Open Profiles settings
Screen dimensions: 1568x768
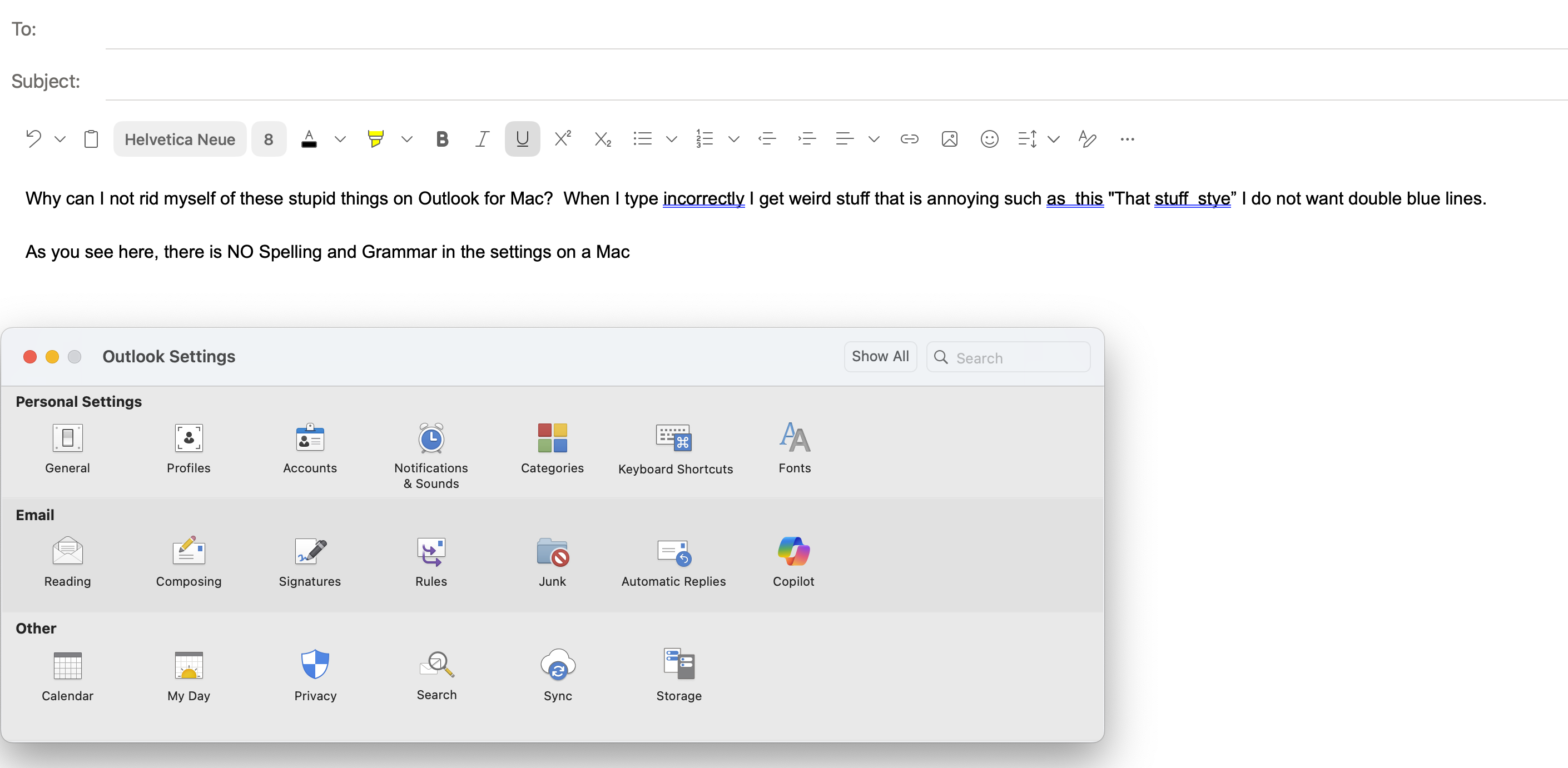tap(188, 448)
